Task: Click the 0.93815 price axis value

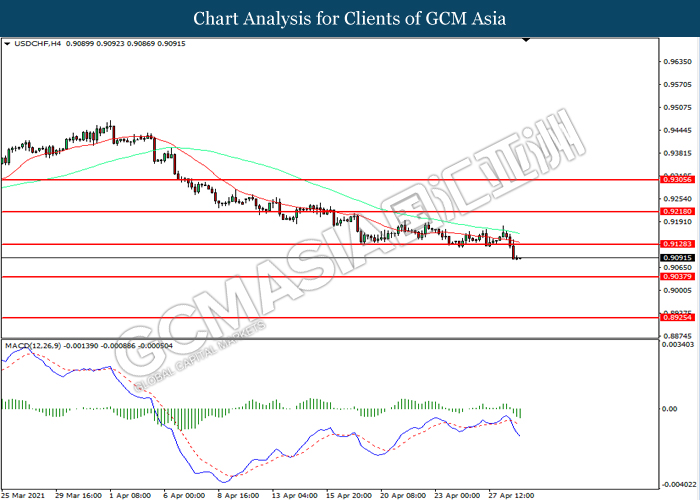Action: 677,153
